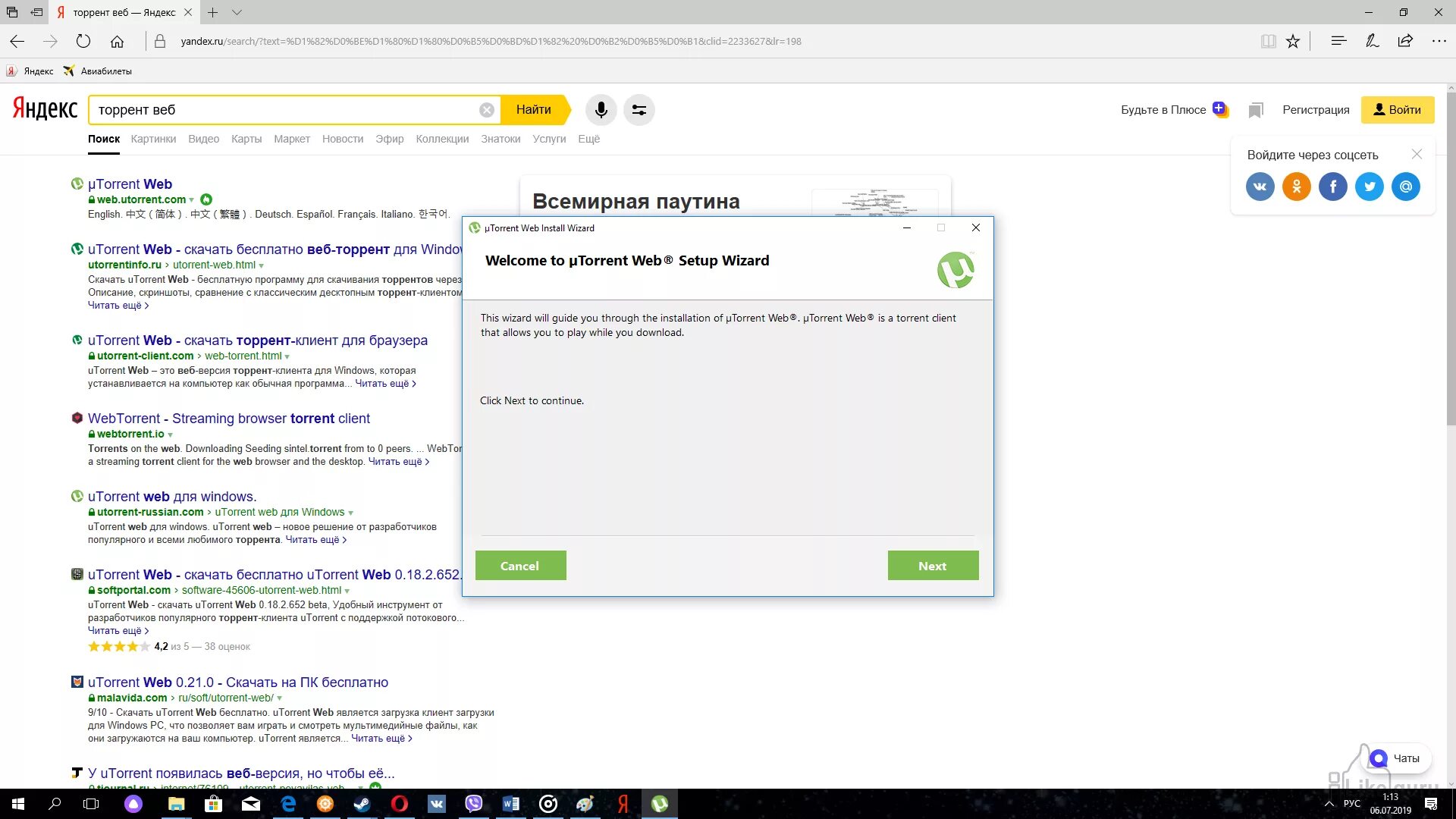
Task: Open Edge reading view icon
Action: coord(1268,42)
